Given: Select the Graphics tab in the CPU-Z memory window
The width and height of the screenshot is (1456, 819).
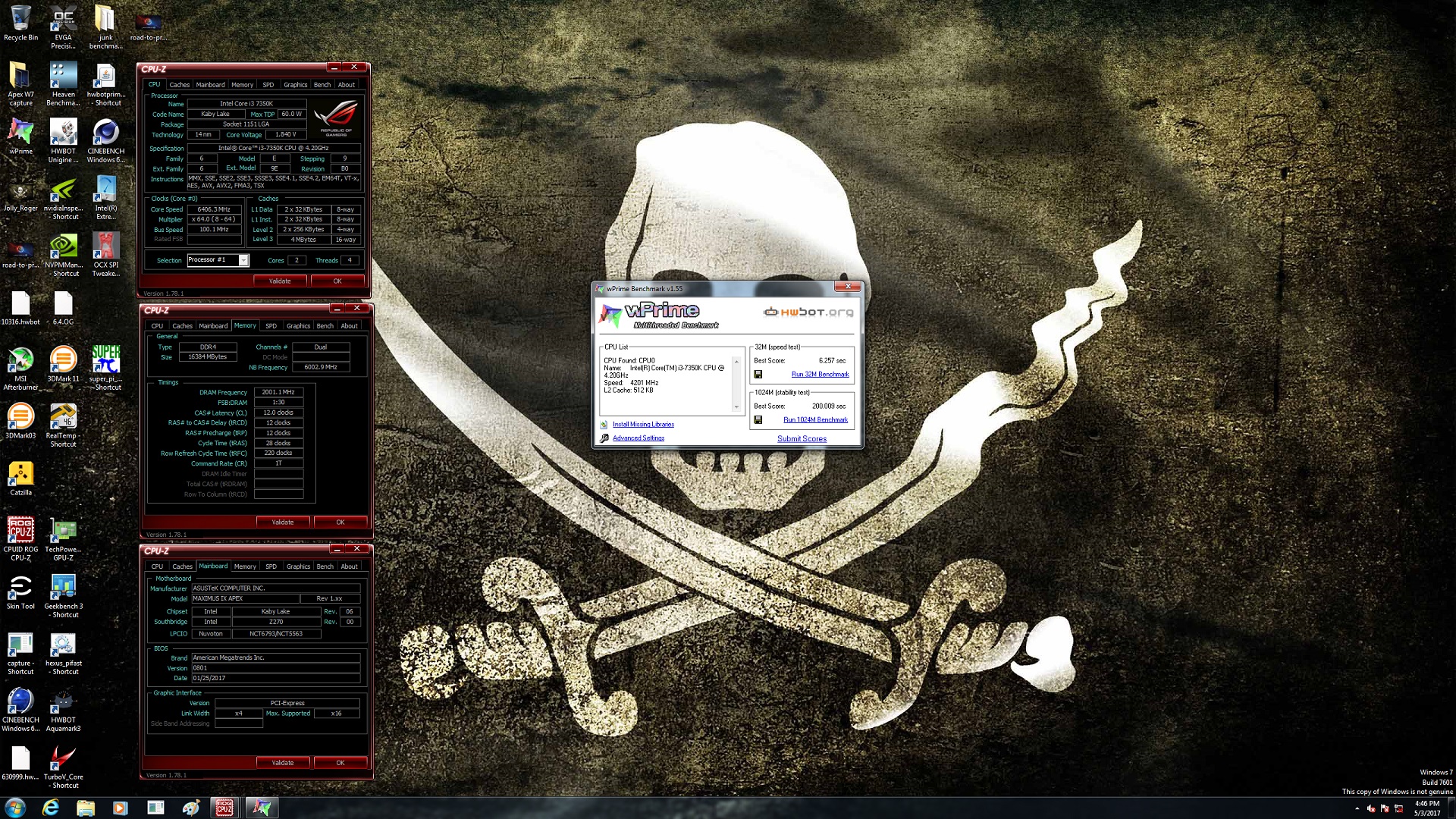Looking at the screenshot, I should coord(298,326).
